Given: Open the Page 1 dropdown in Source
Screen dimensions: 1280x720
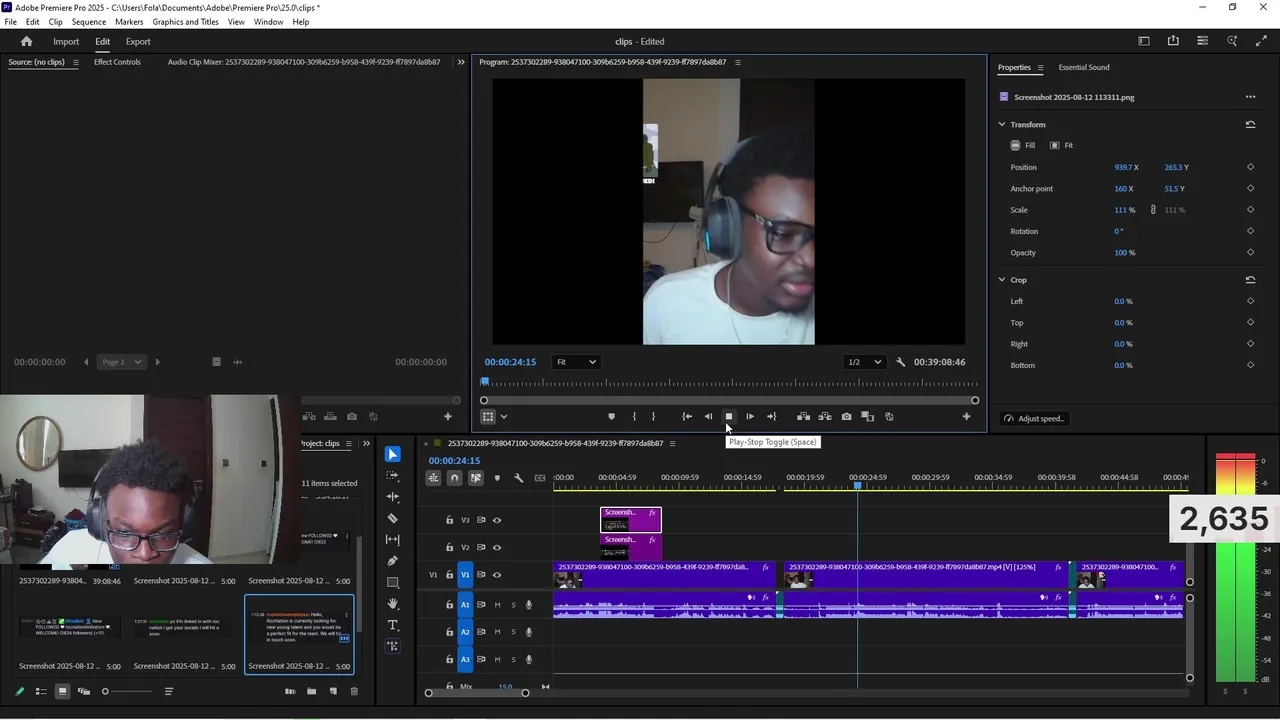Looking at the screenshot, I should pyautogui.click(x=124, y=362).
